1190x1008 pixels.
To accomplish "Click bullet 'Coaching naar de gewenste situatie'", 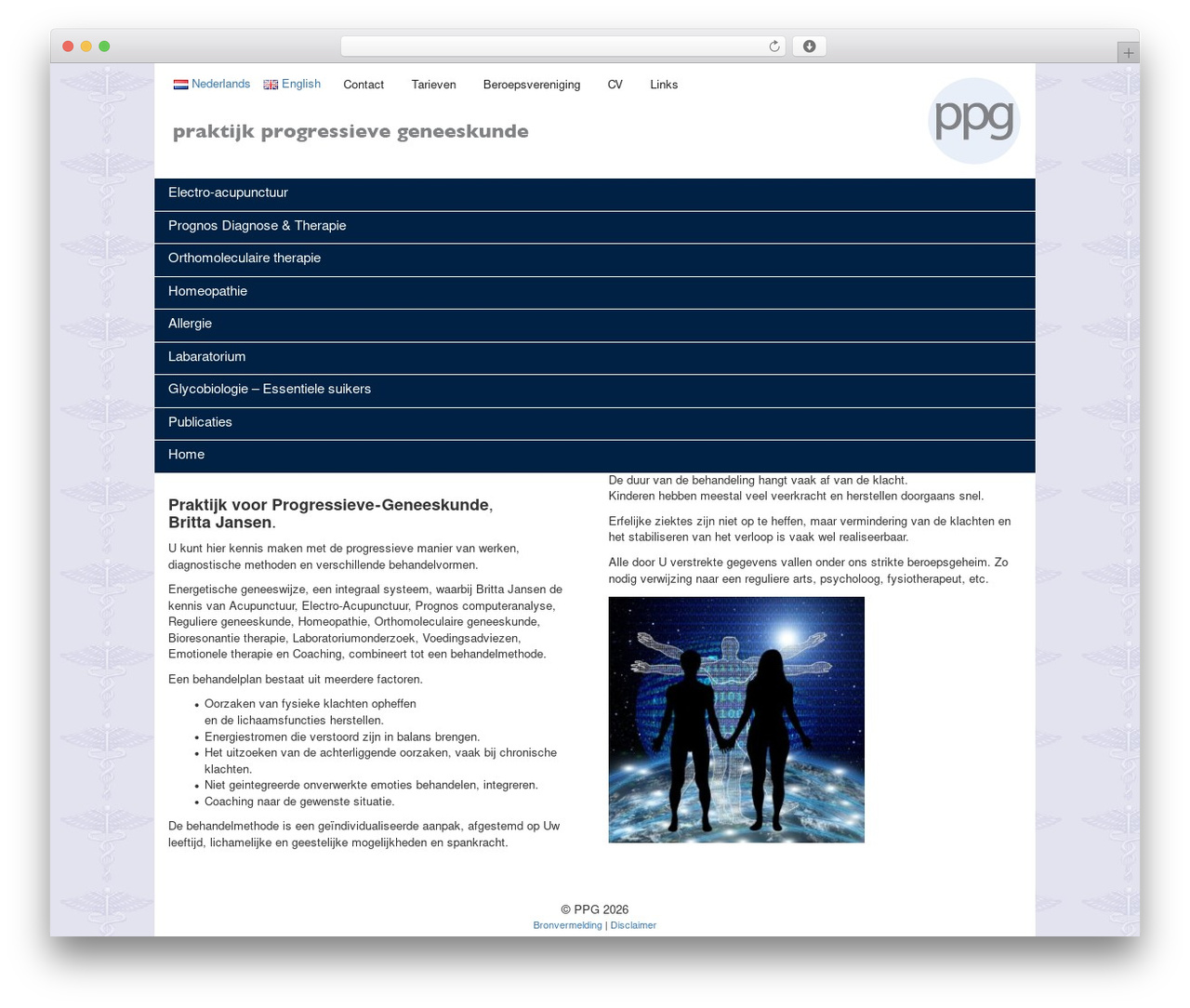I will pyautogui.click(x=299, y=802).
